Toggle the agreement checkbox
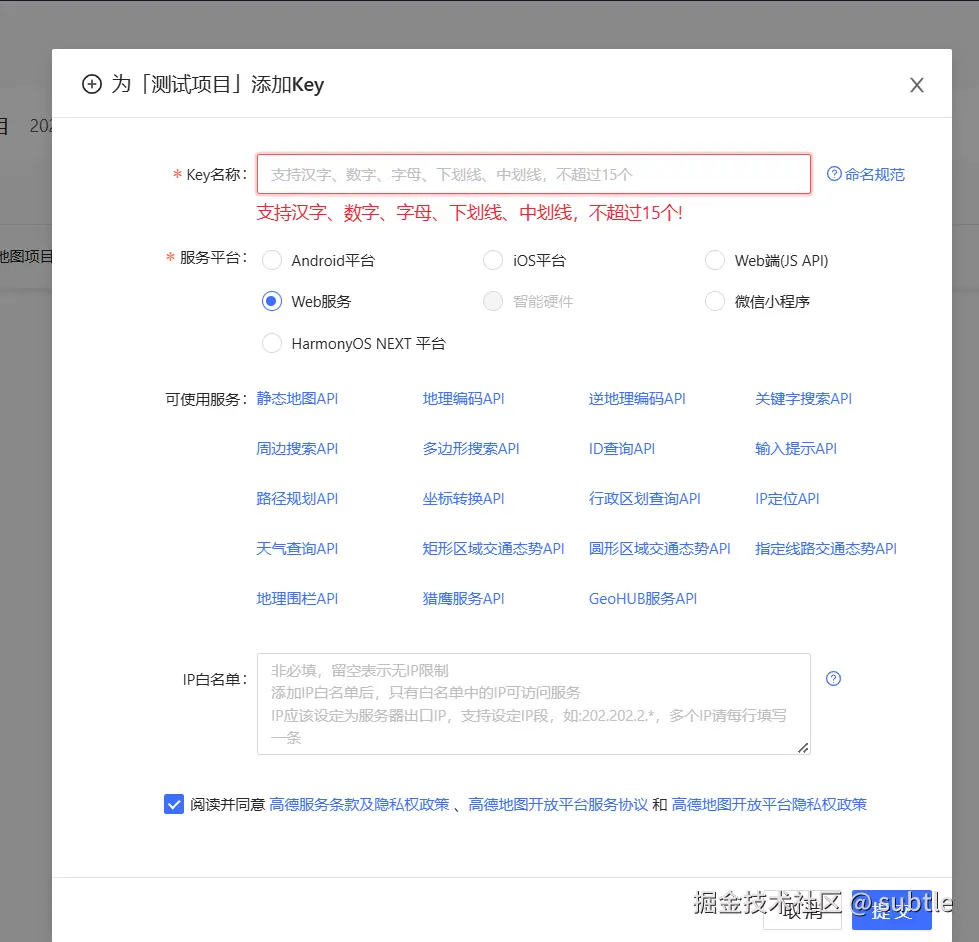The width and height of the screenshot is (979, 942). [174, 804]
